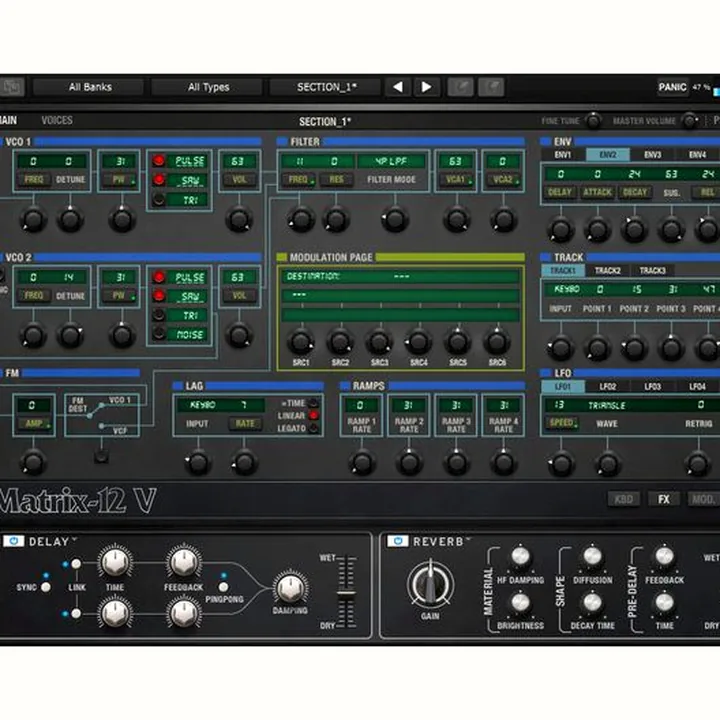
Task: Click the first save preset icon
Action: tap(461, 87)
